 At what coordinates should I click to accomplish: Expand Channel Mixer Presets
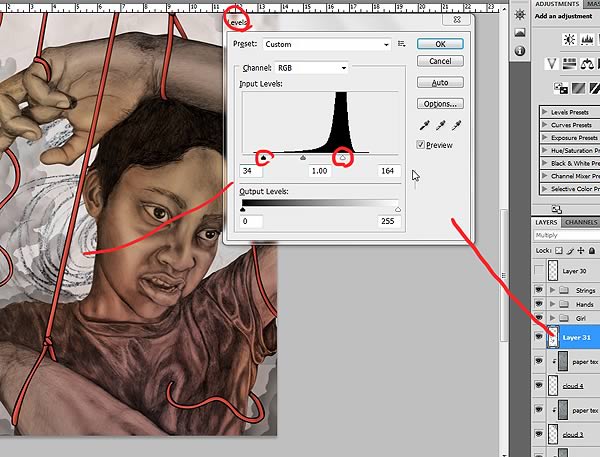tap(545, 176)
